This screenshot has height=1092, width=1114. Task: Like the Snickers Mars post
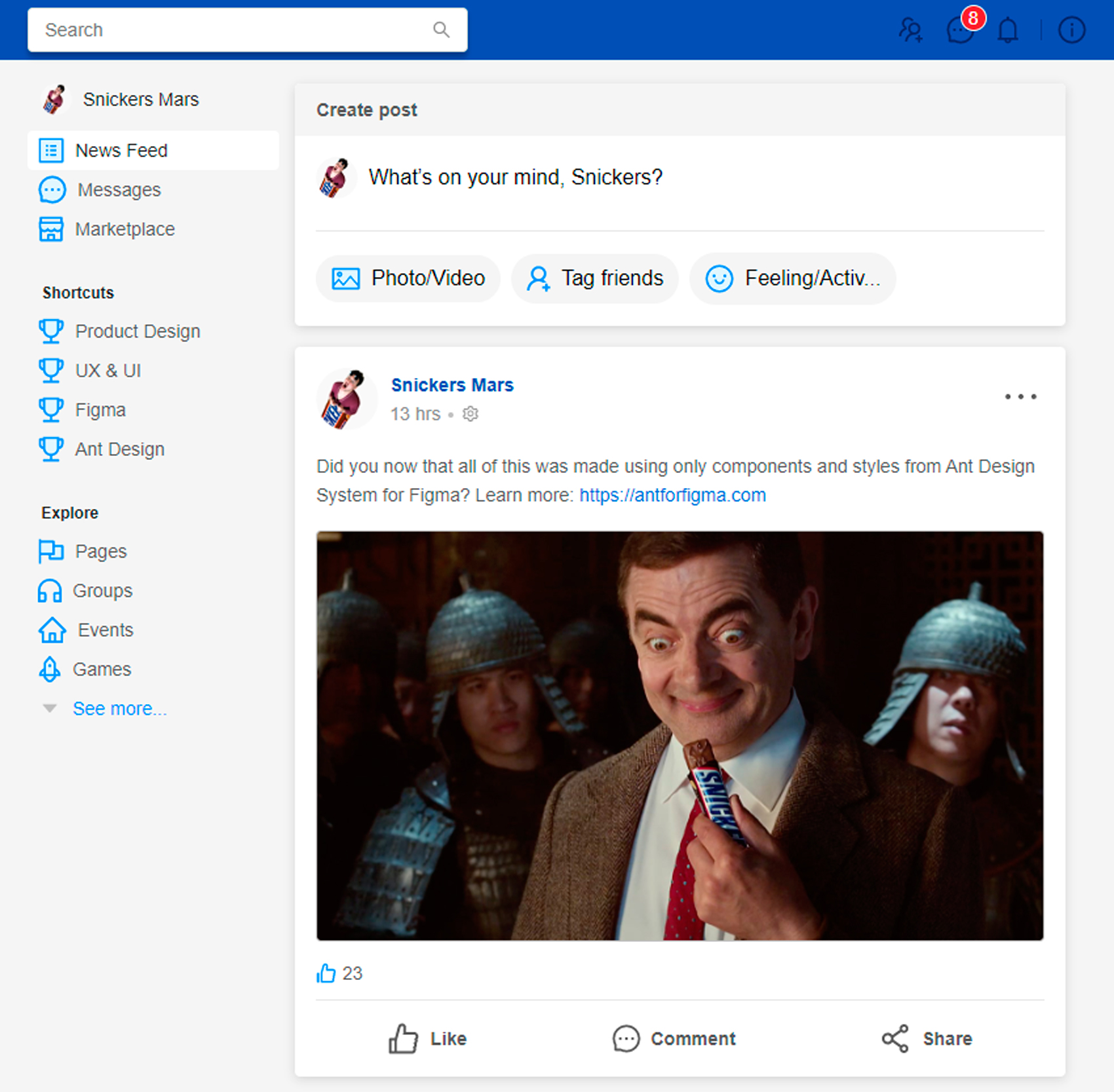(427, 1038)
